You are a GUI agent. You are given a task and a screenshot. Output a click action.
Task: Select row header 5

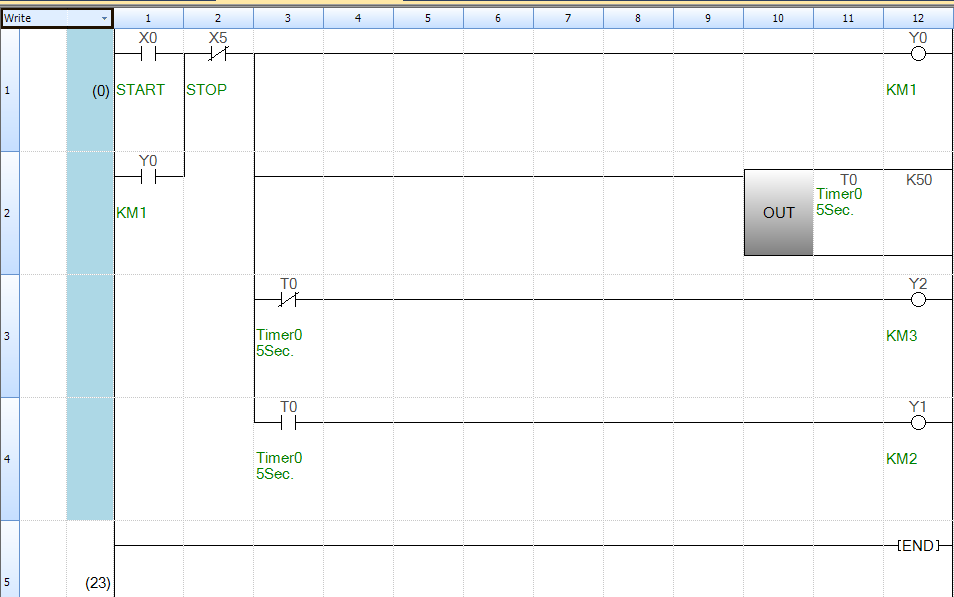coord(10,559)
